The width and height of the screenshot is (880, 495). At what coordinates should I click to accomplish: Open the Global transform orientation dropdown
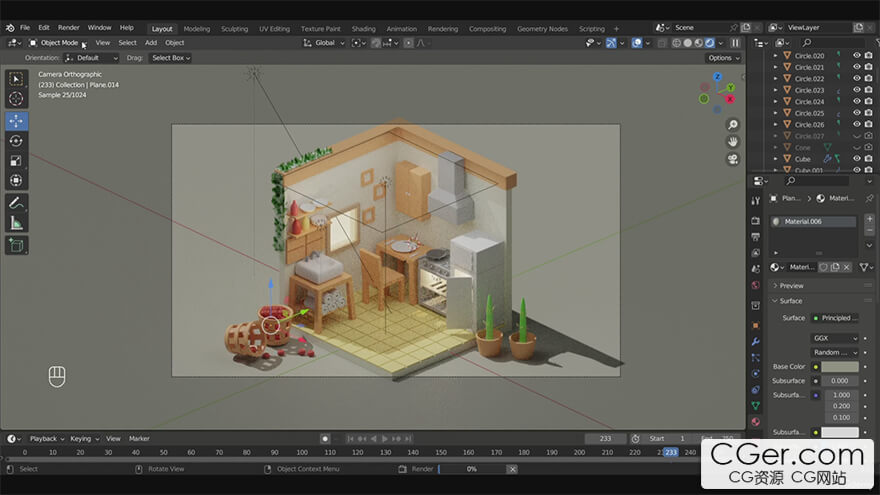coord(324,43)
